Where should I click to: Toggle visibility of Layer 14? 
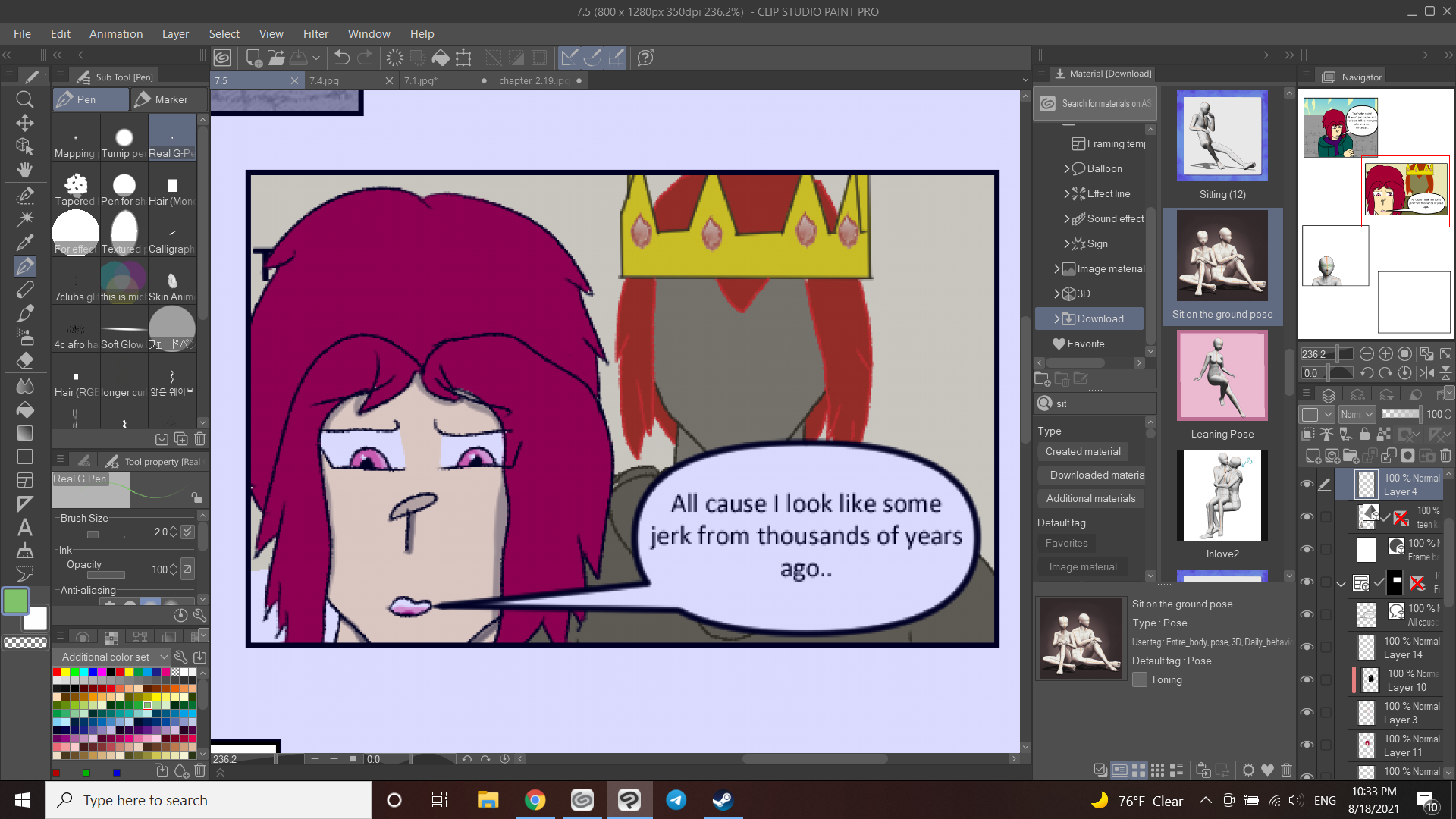click(1307, 648)
